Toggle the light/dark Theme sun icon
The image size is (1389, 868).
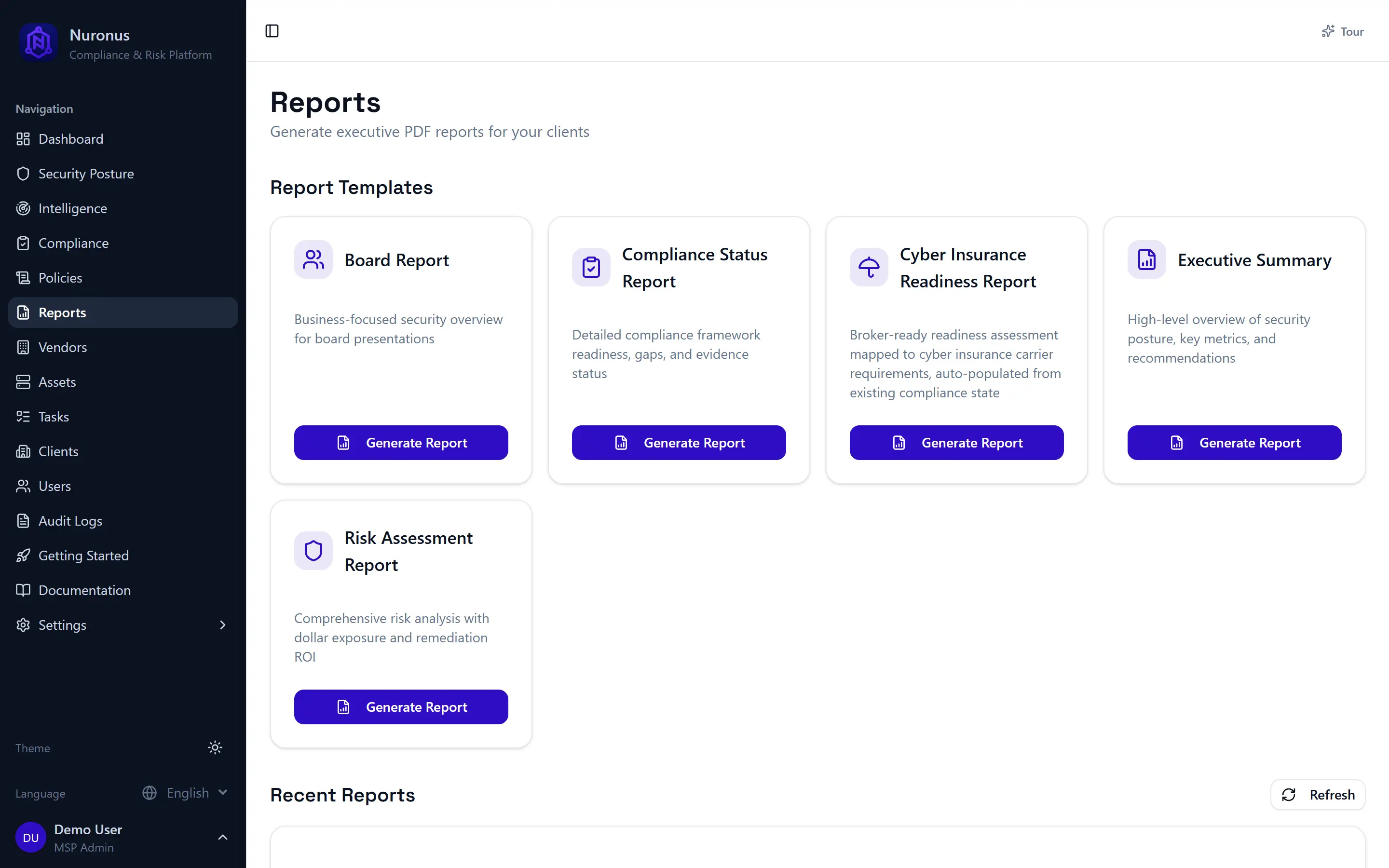pyautogui.click(x=215, y=747)
